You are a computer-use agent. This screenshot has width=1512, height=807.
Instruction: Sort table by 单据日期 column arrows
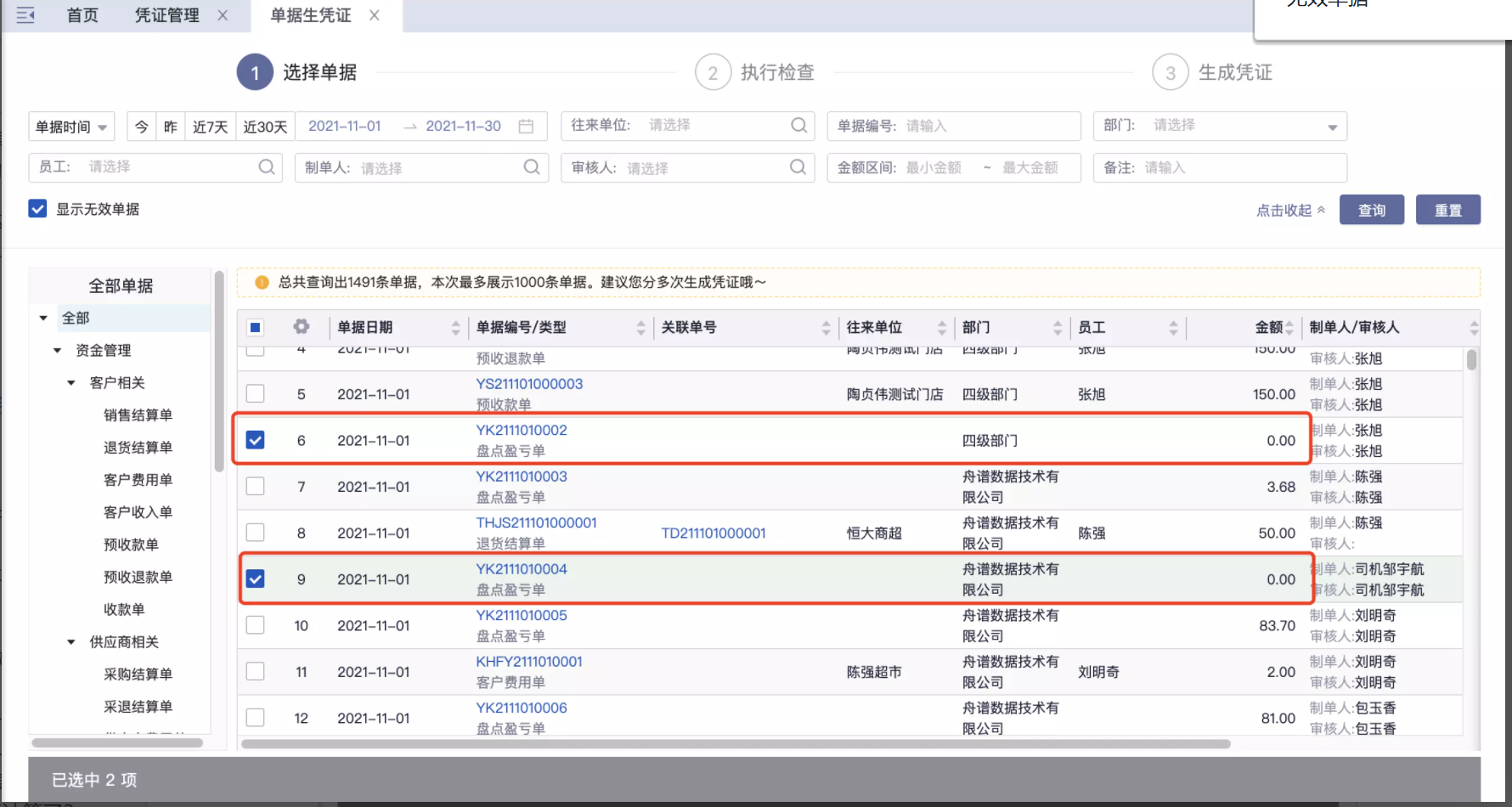click(x=455, y=328)
